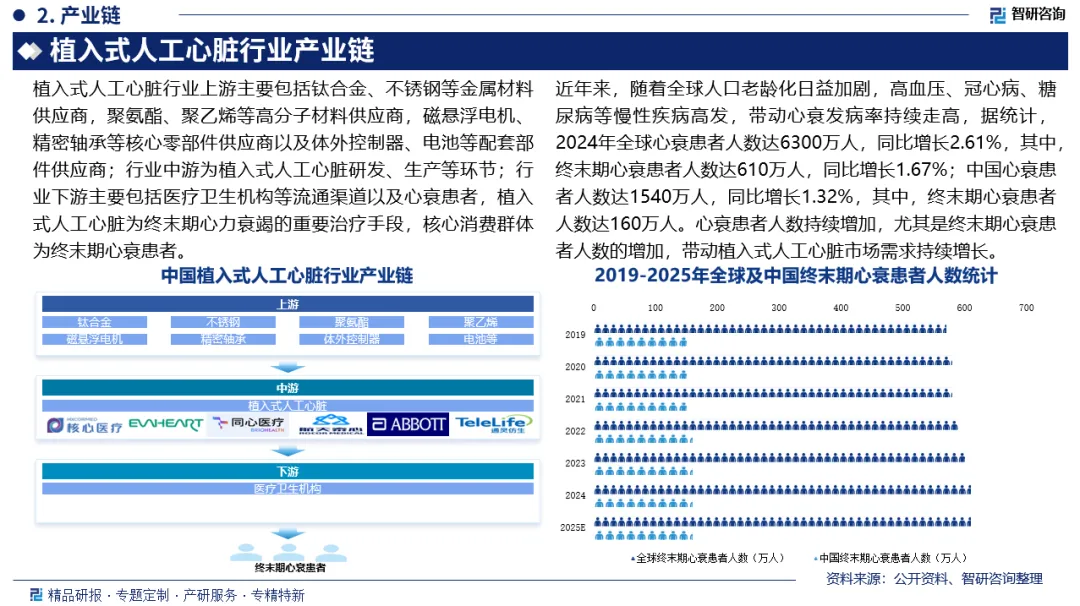Click the 智研咨询 logo at top right
Screen dimensions: 1080x606
coord(1027,14)
